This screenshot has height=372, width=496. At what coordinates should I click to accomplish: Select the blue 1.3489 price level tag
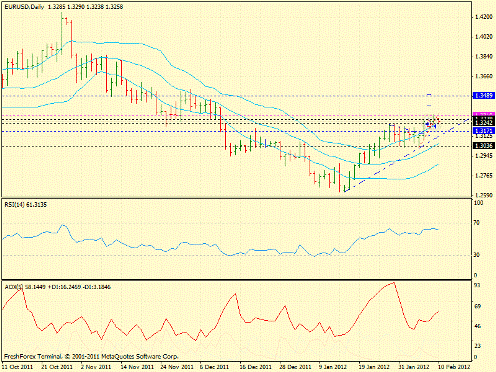[x=484, y=96]
